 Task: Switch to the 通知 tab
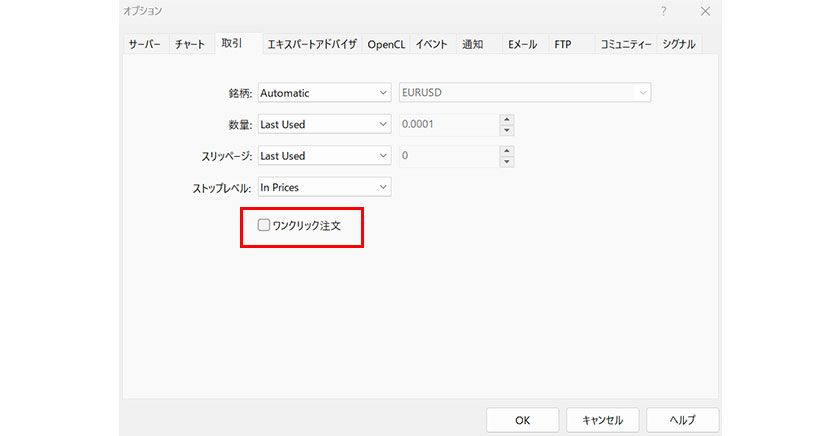pyautogui.click(x=473, y=45)
